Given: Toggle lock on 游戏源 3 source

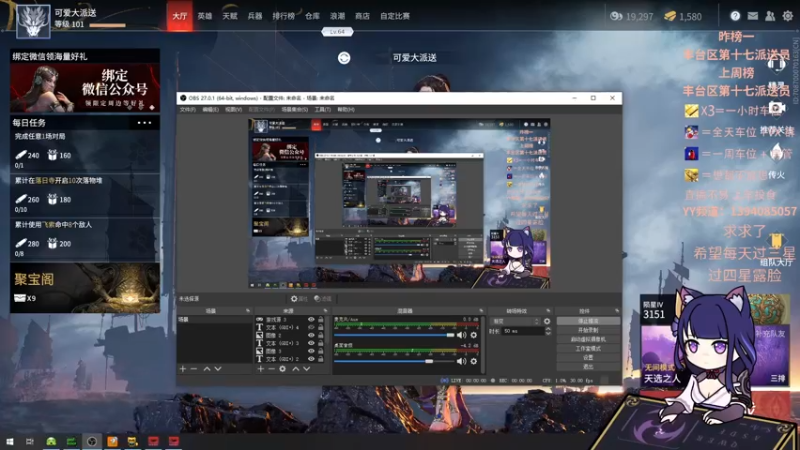Looking at the screenshot, I should 321,319.
